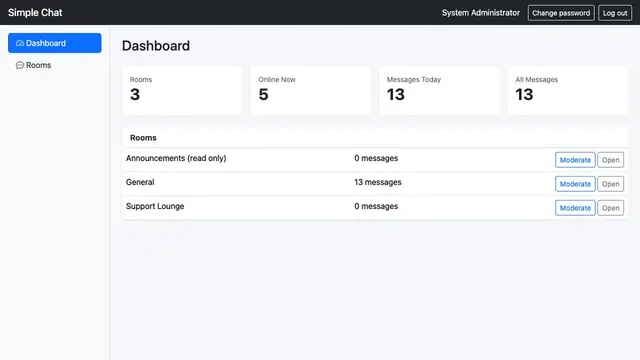Click the Dashboard page heading
Viewport: 640px width, 360px height.
tap(156, 46)
